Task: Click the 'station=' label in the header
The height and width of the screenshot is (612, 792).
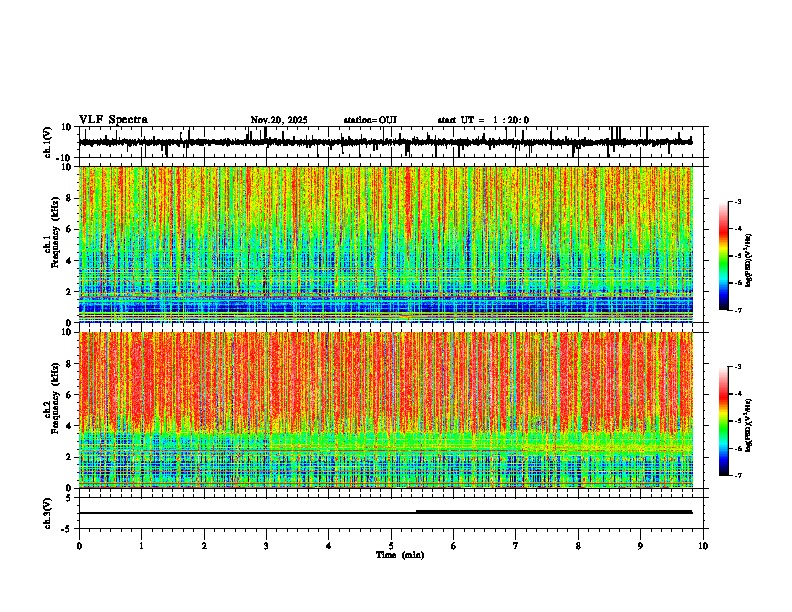Action: pos(361,120)
